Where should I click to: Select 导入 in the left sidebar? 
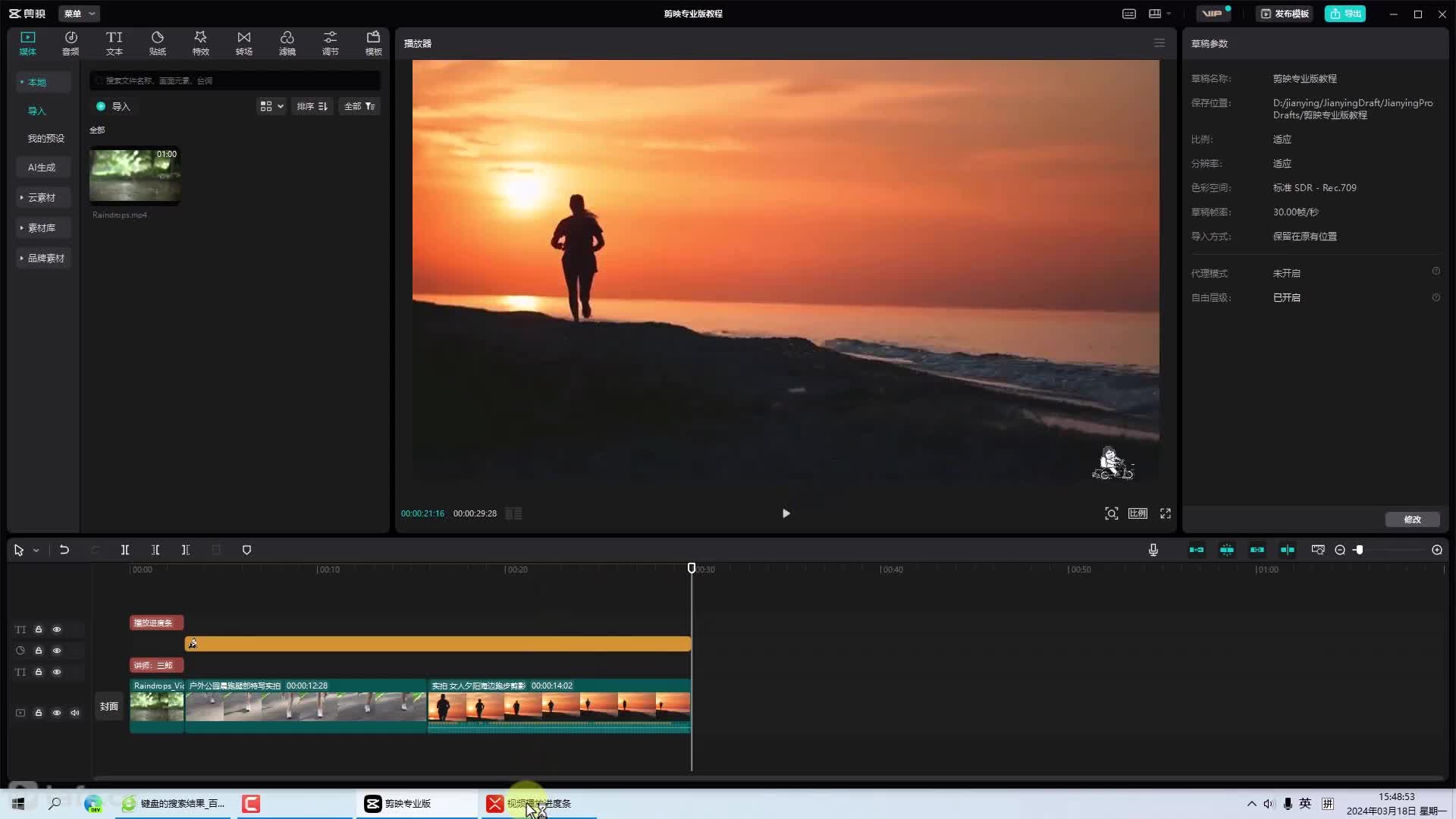pyautogui.click(x=37, y=111)
